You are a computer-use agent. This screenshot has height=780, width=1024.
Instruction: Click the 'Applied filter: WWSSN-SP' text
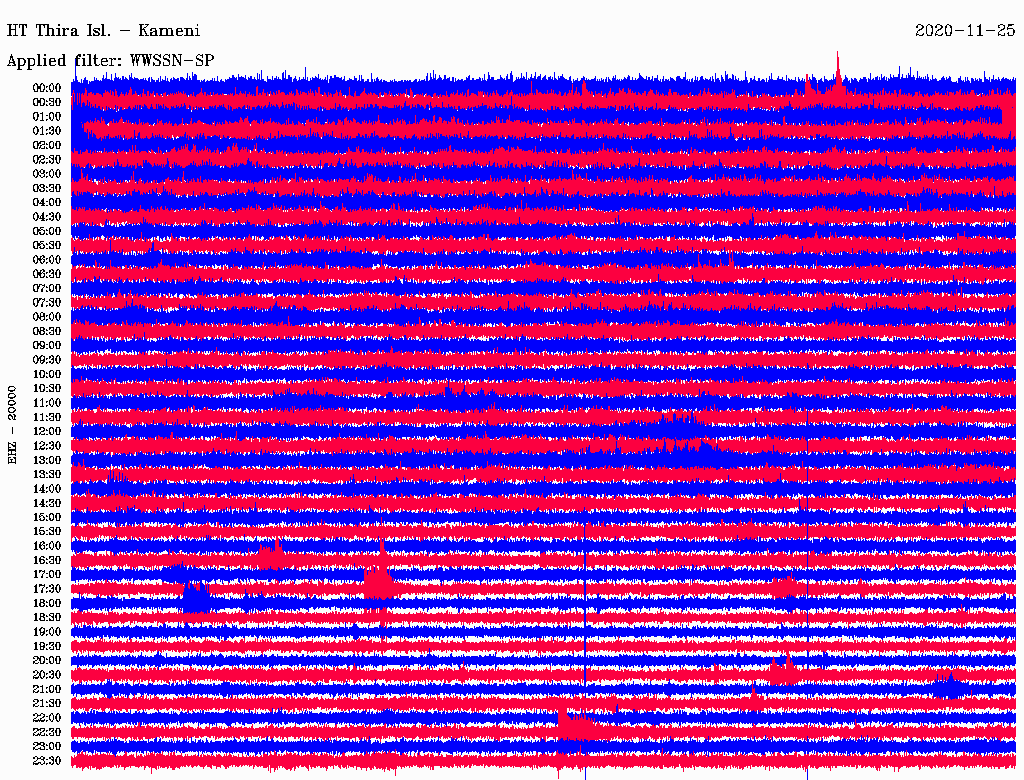tap(110, 61)
